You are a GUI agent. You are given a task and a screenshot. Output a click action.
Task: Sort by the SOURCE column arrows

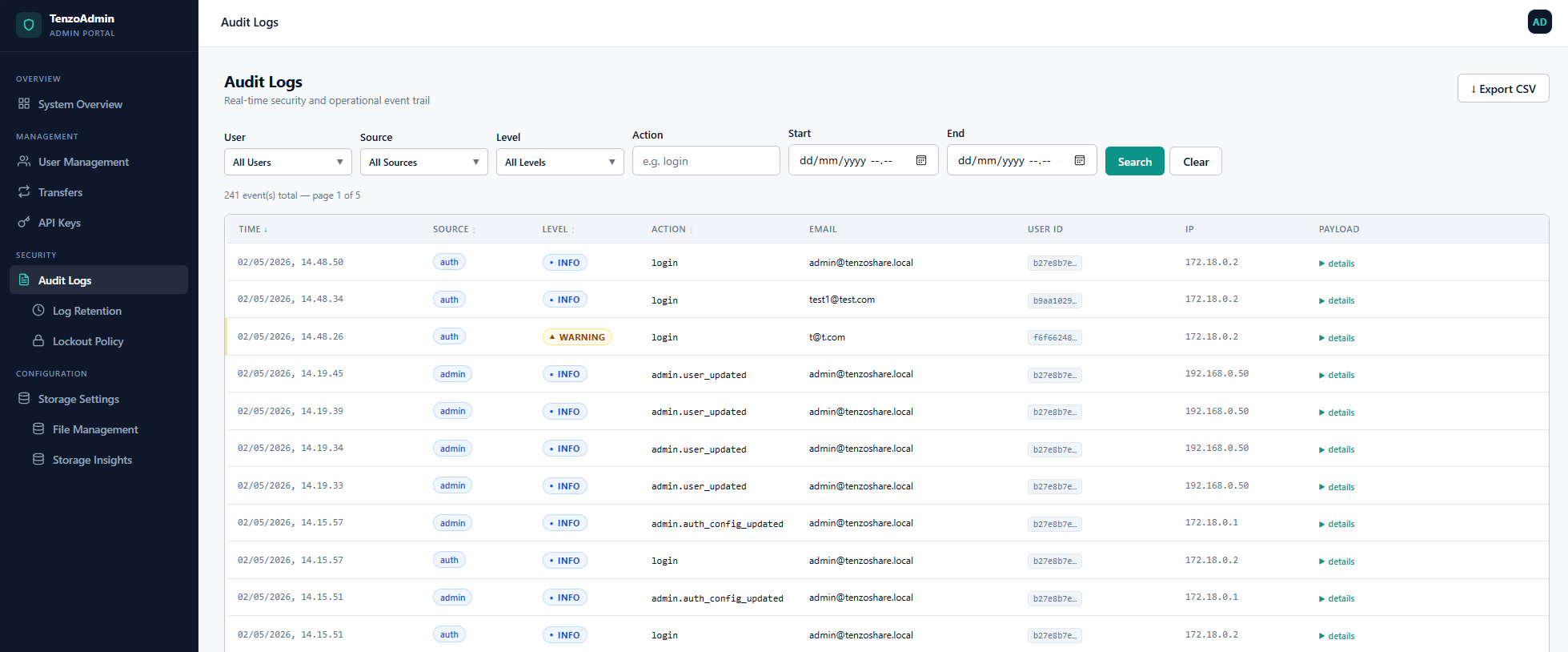click(474, 230)
